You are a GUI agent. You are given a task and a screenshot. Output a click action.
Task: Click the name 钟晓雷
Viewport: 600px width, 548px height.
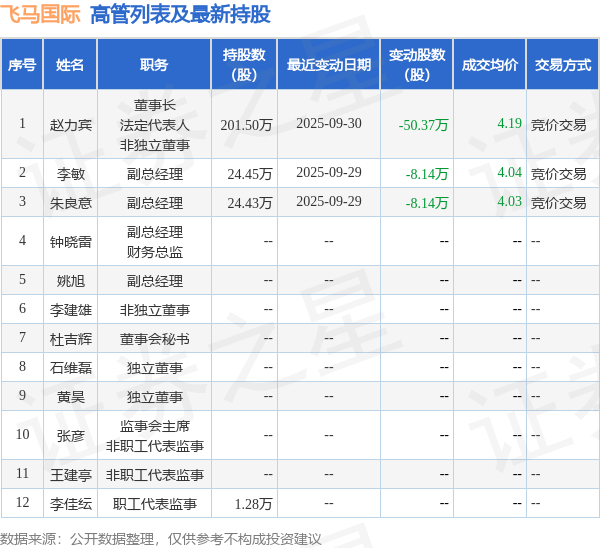coord(71,242)
